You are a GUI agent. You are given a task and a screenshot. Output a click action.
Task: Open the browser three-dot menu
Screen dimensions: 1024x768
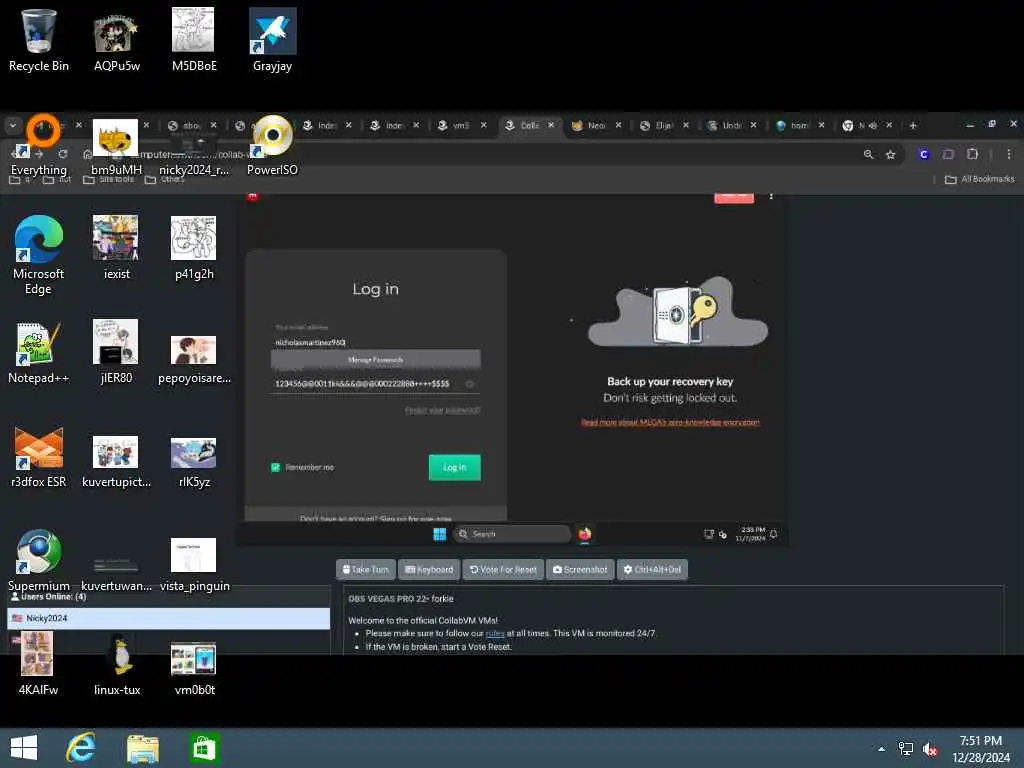coord(1009,154)
